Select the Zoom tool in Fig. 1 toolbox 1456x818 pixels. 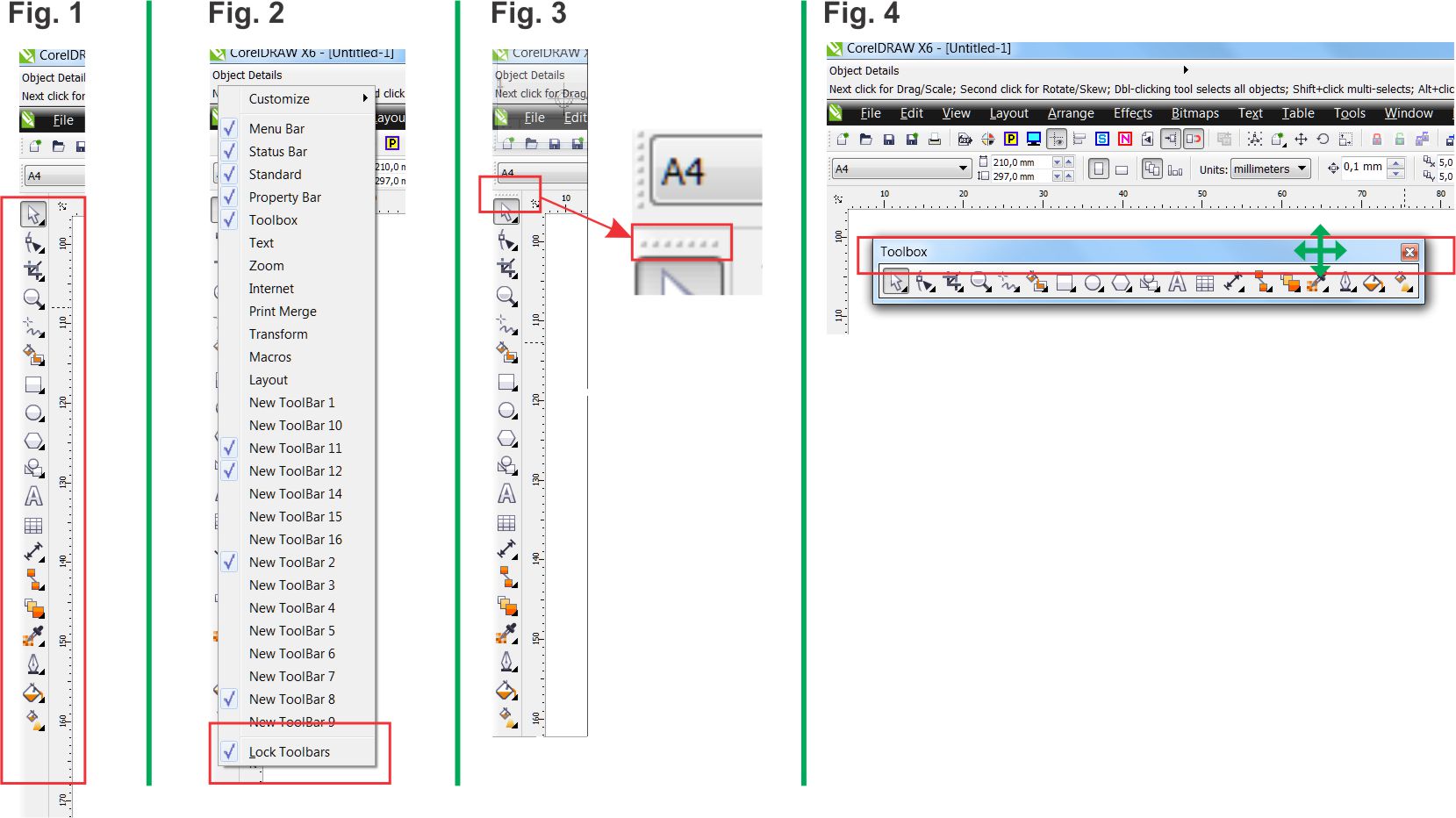pos(33,298)
